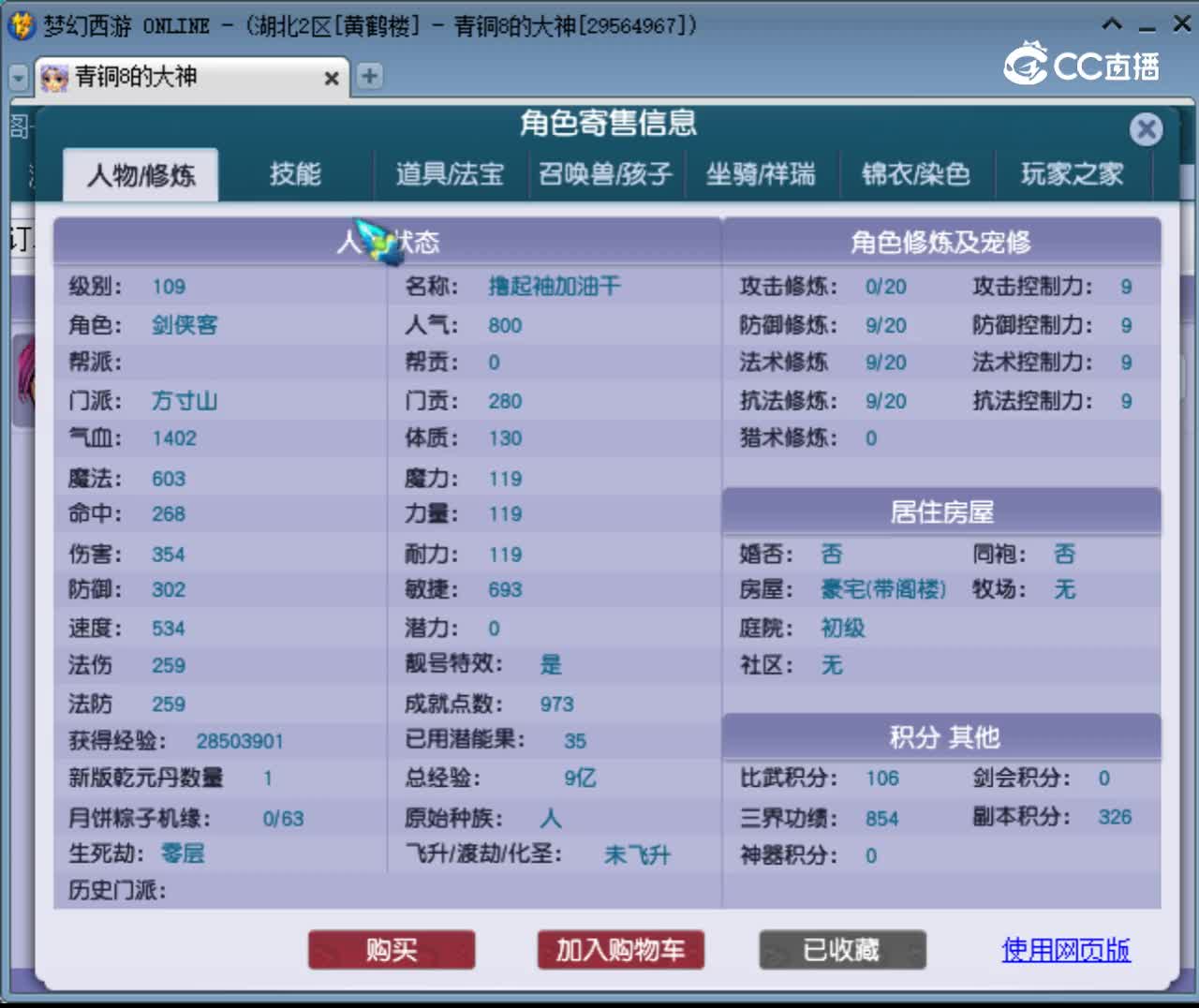Screen dimensions: 1199x1008
Task: Click the 飞升/渡劫/化圣 value 未飞升
Action: click(x=637, y=854)
